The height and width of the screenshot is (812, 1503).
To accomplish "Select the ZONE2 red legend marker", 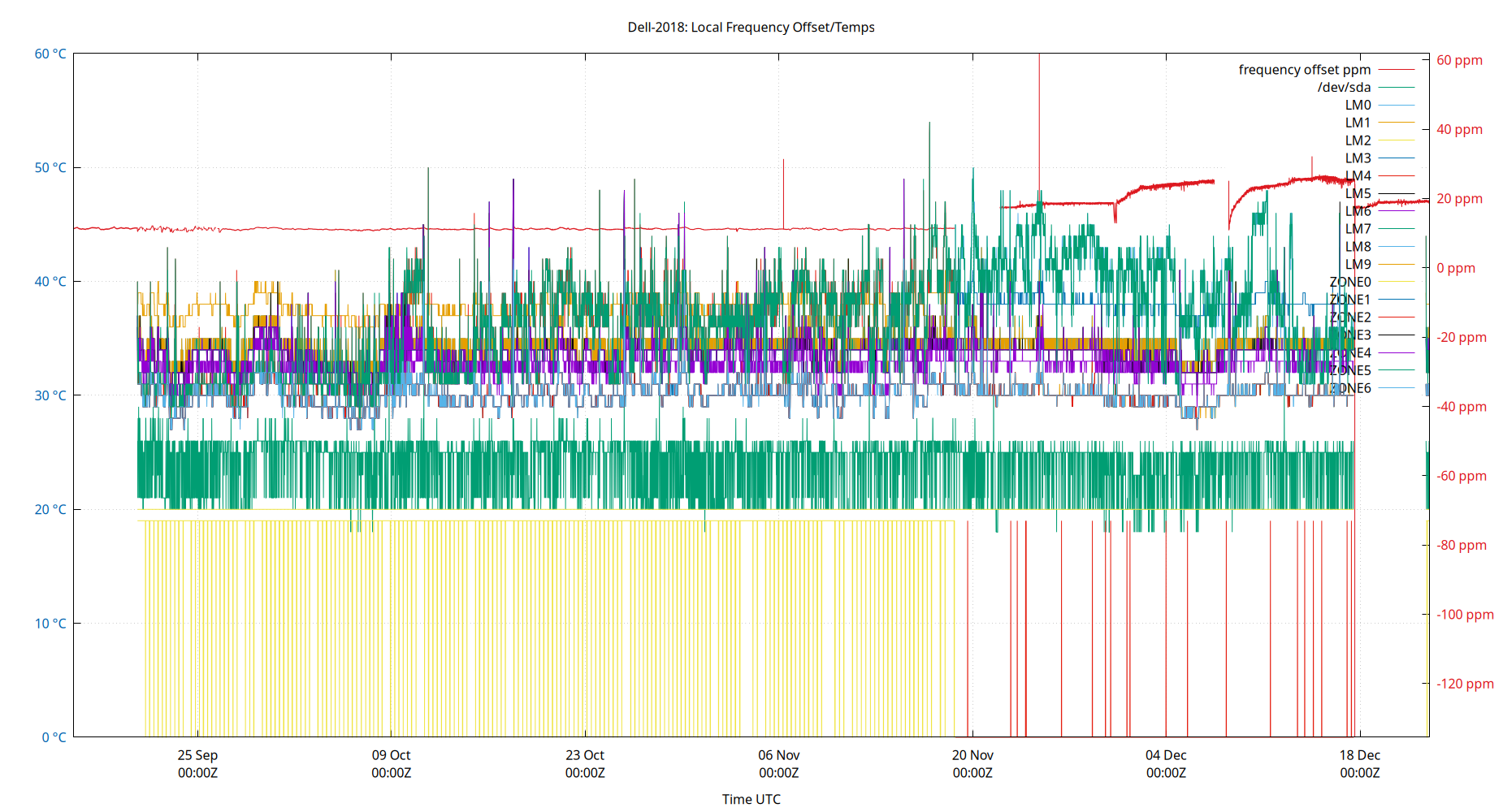I will point(1397,317).
